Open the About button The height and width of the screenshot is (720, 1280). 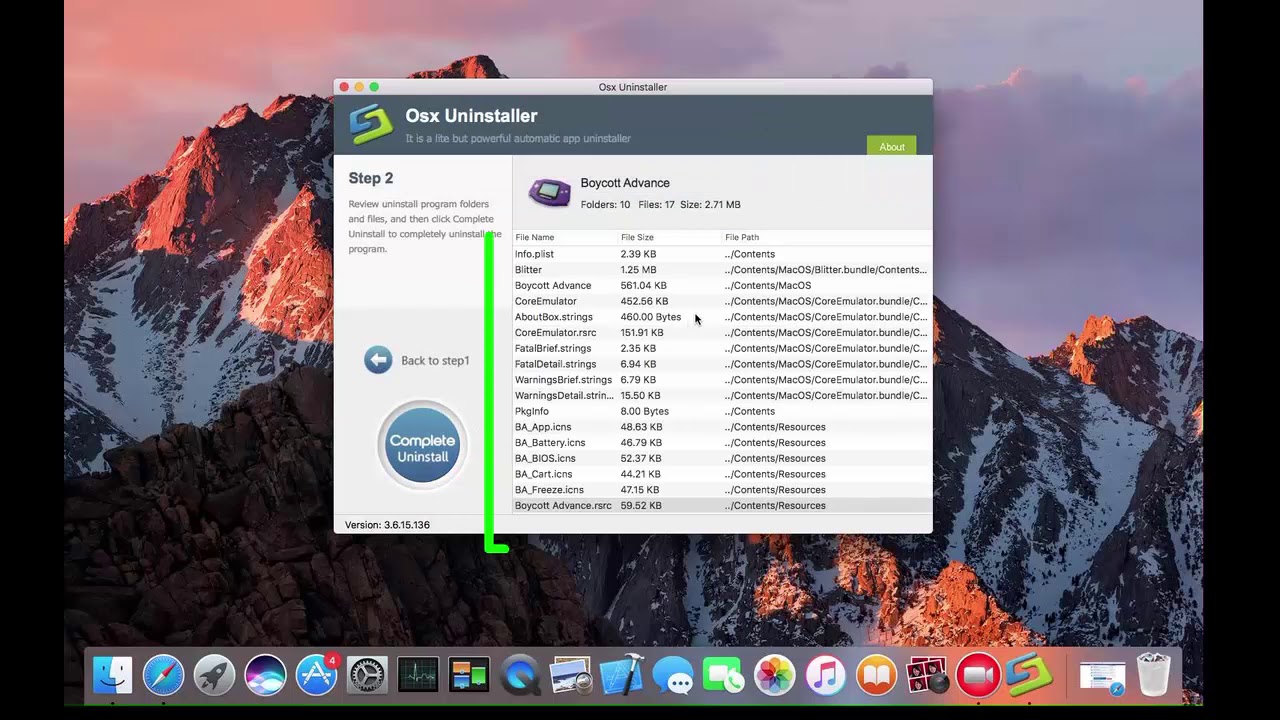pyautogui.click(x=891, y=146)
